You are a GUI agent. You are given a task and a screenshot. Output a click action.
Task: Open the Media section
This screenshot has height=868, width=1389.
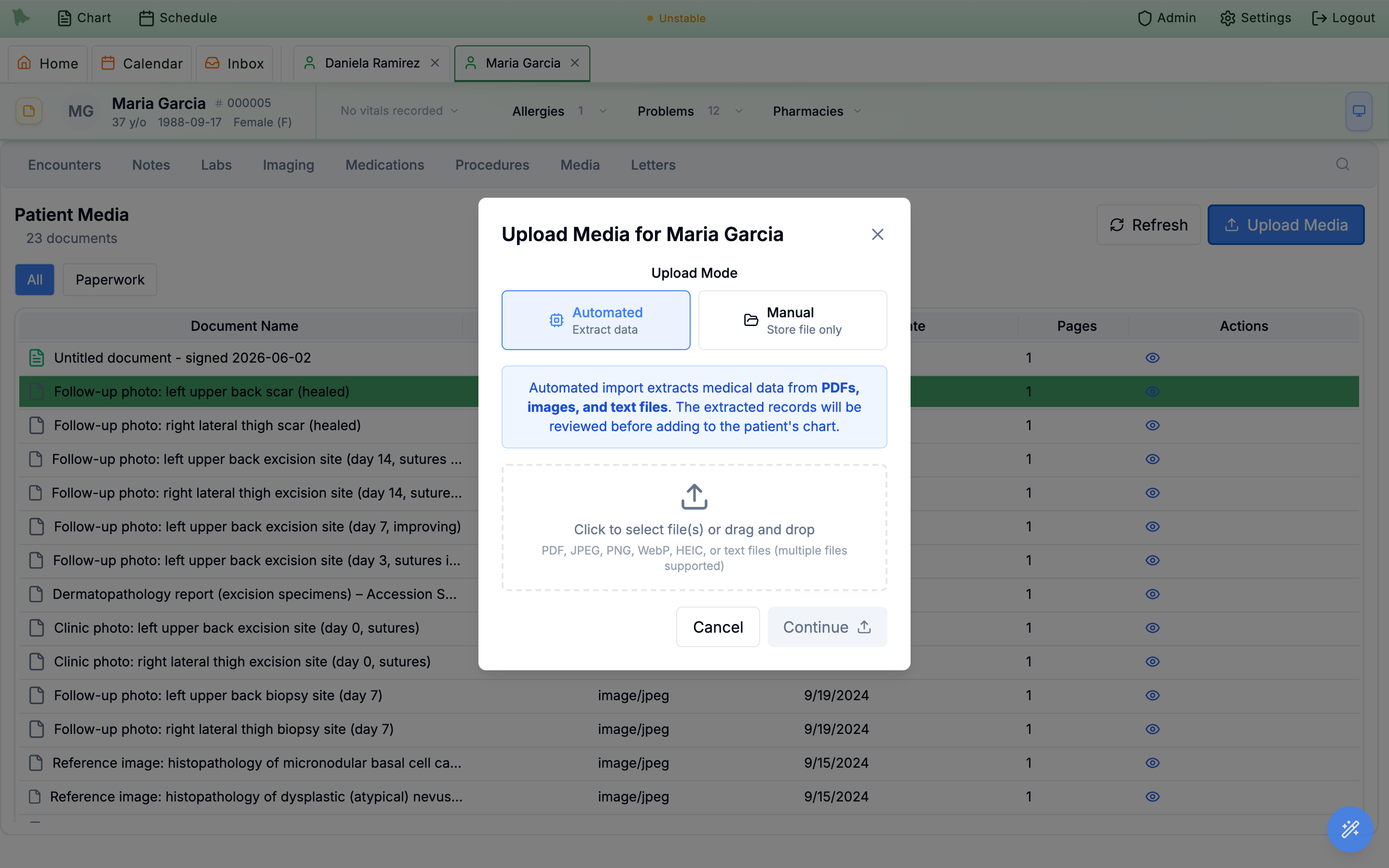[580, 165]
